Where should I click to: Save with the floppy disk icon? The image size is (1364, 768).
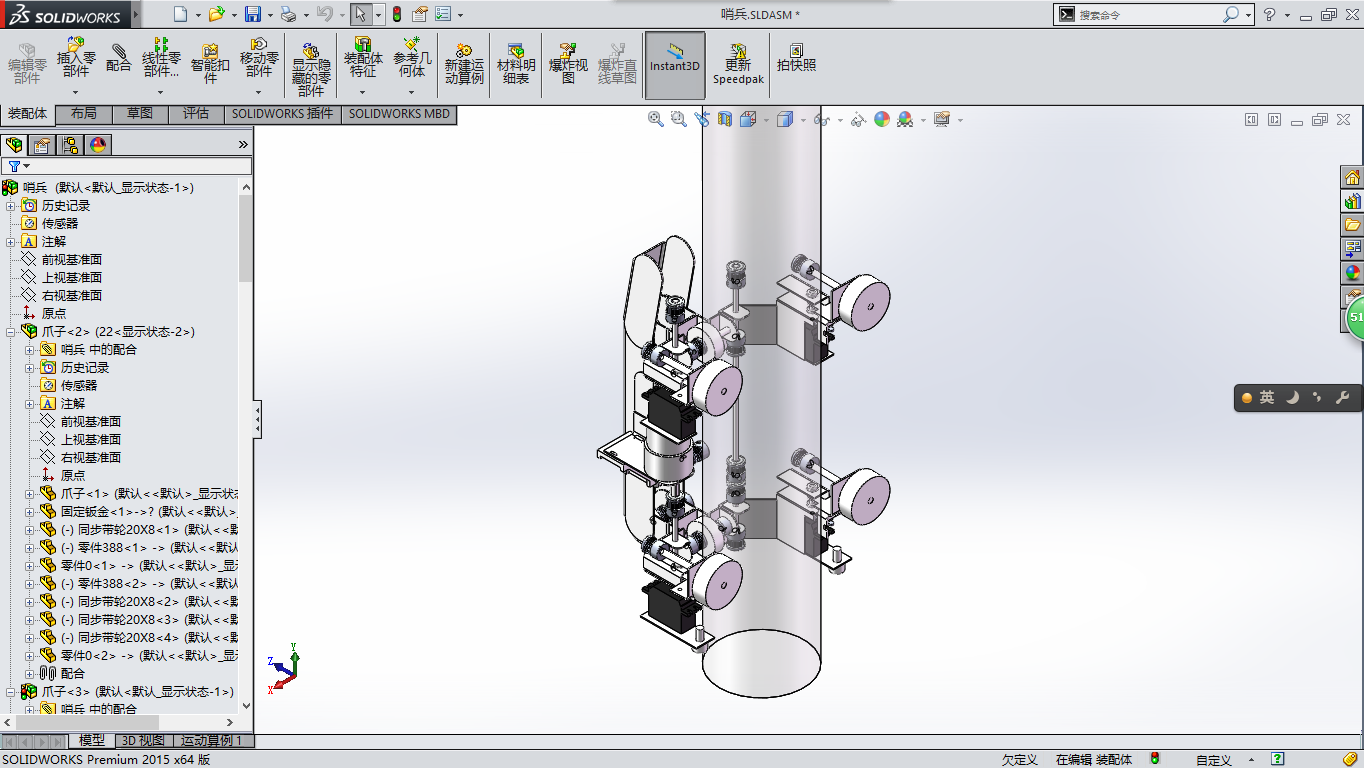pyautogui.click(x=253, y=14)
